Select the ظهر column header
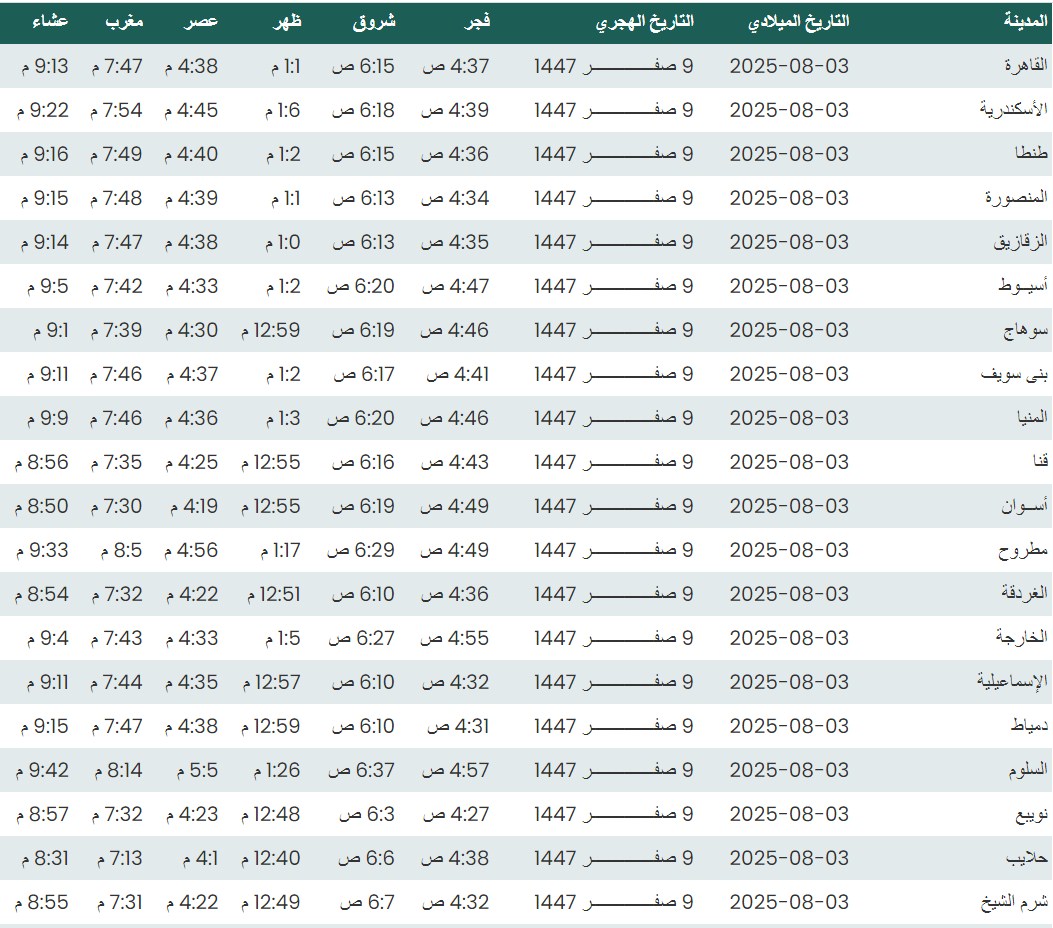Viewport: 1053px width, 928px height. tap(289, 21)
